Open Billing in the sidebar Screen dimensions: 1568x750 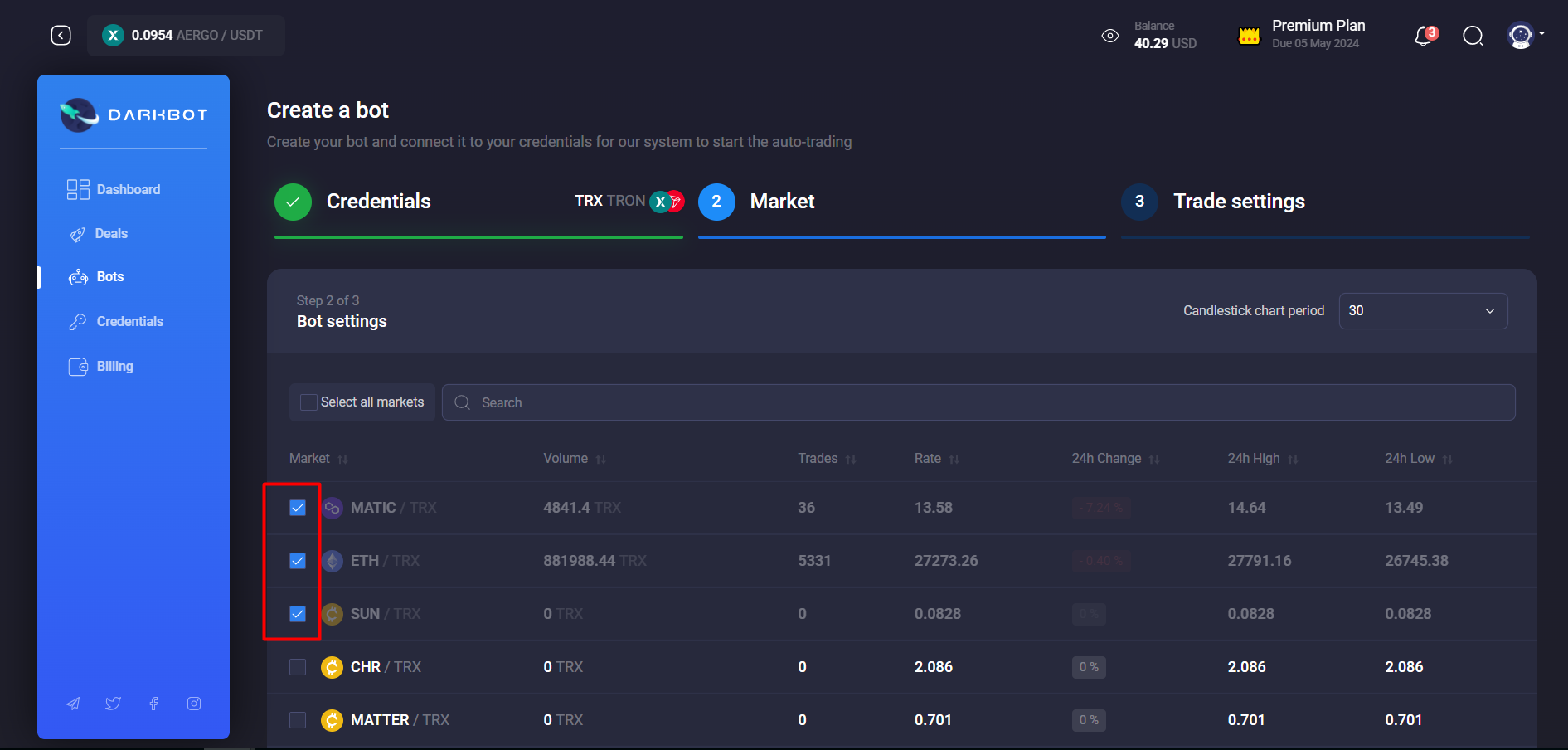point(114,366)
